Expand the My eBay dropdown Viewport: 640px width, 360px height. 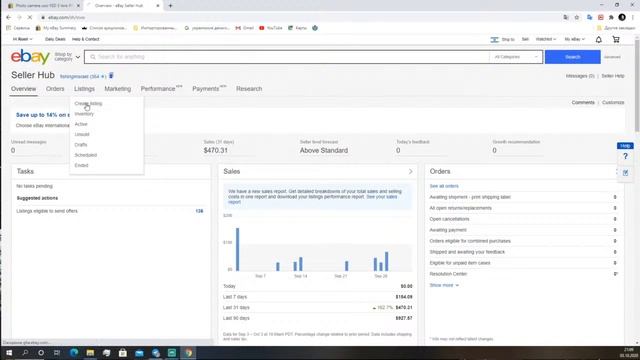tap(575, 39)
